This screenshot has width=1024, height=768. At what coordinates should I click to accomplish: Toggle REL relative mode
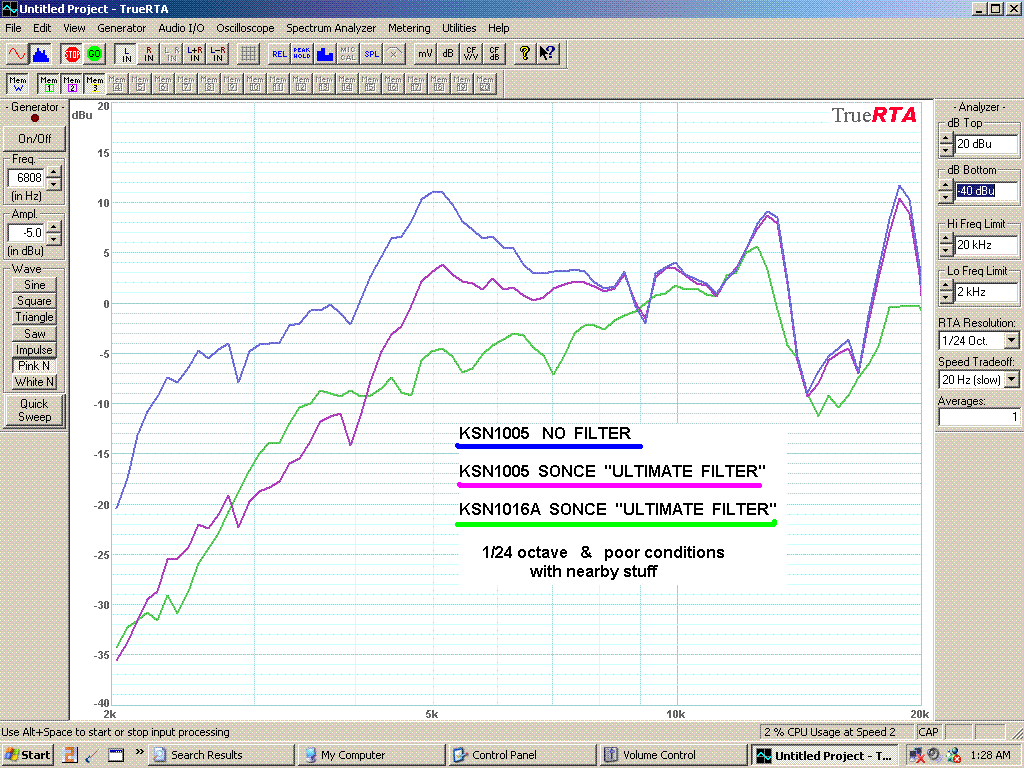click(279, 54)
